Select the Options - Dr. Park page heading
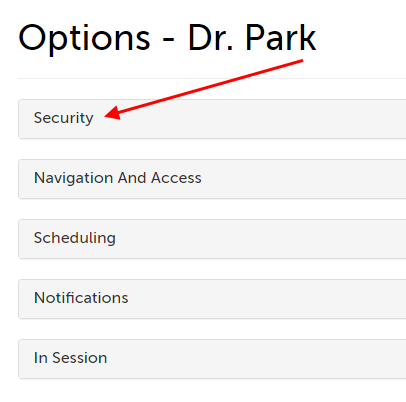 [167, 38]
